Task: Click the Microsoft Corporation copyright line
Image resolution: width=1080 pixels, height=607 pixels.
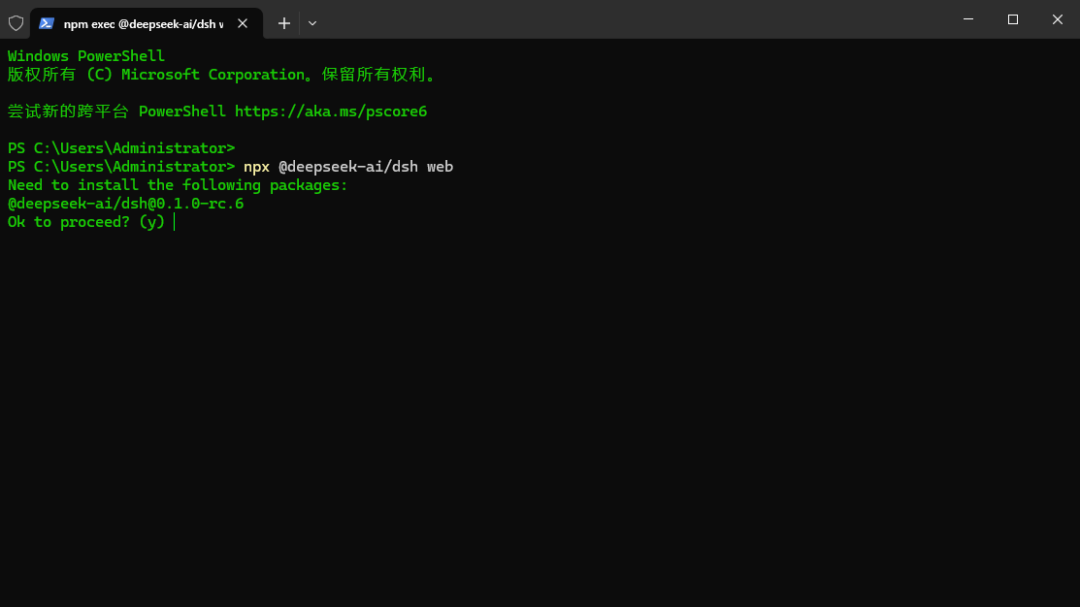Action: pos(222,74)
